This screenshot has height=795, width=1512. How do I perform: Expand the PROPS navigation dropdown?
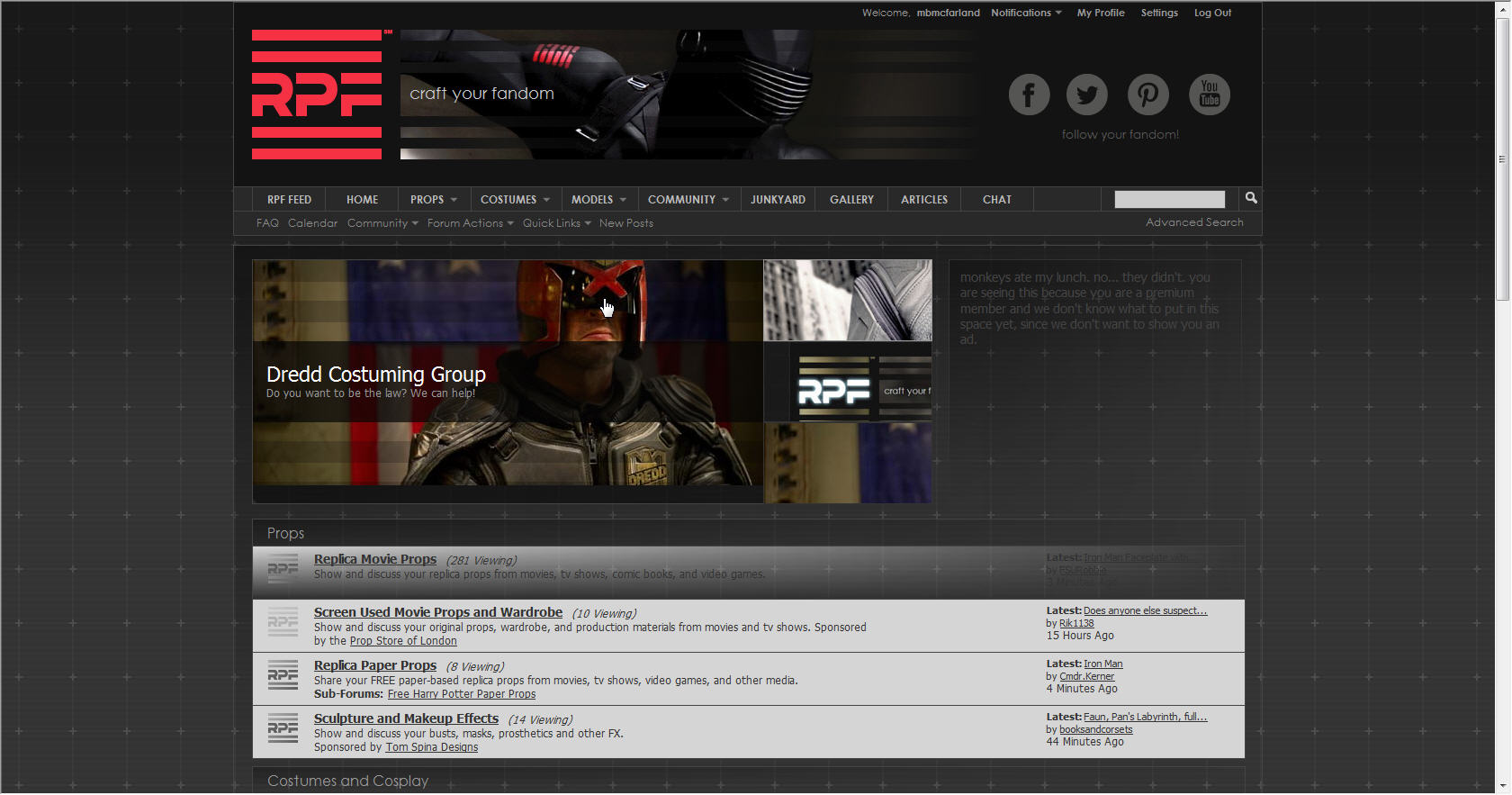tap(434, 200)
